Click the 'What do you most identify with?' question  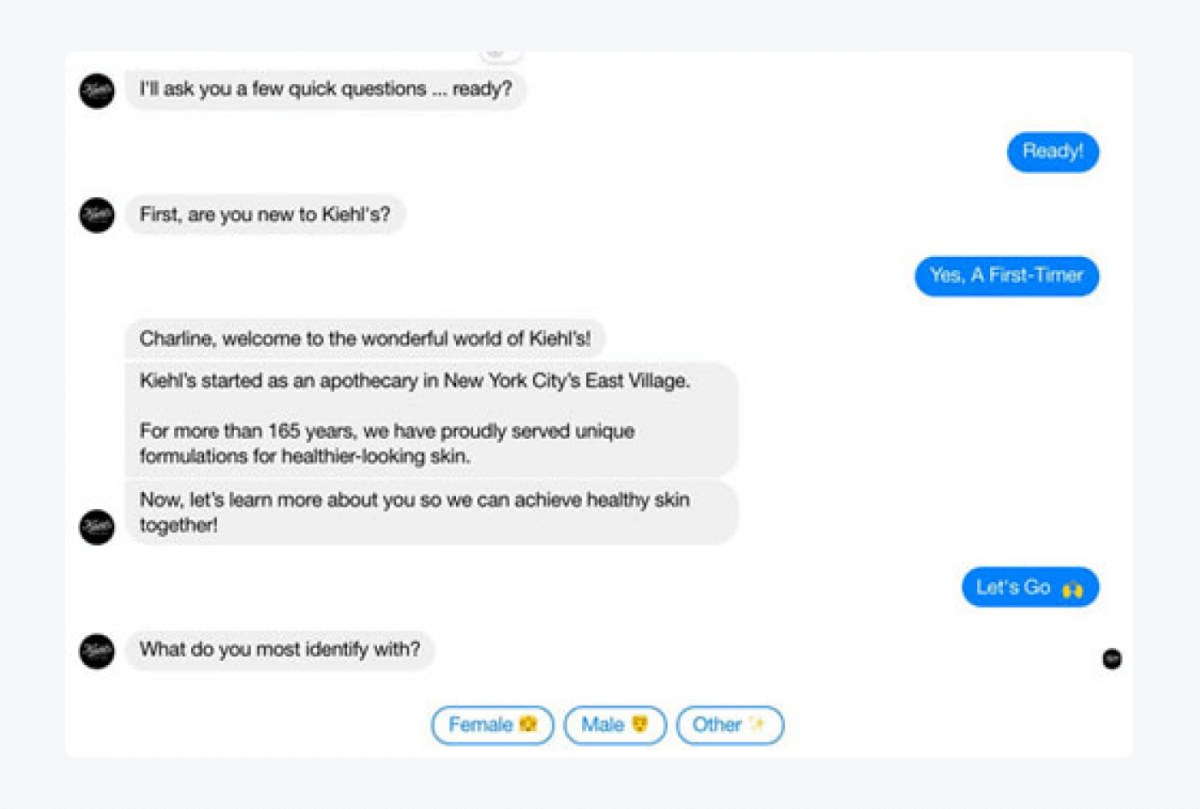[x=280, y=649]
